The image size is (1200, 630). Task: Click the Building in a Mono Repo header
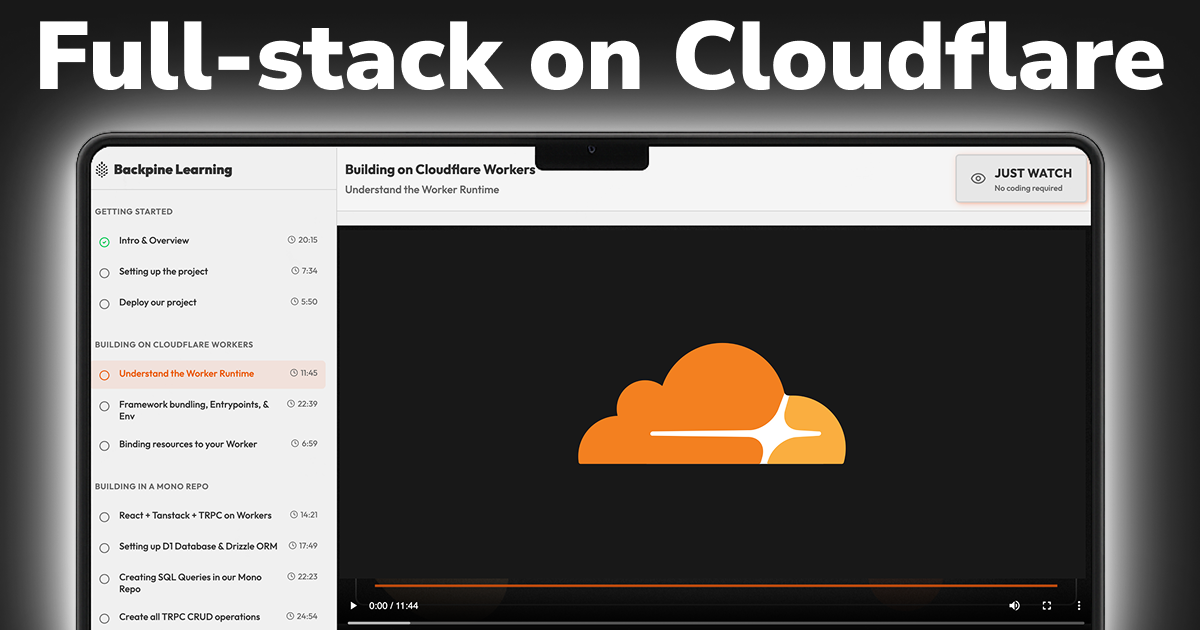[x=152, y=487]
